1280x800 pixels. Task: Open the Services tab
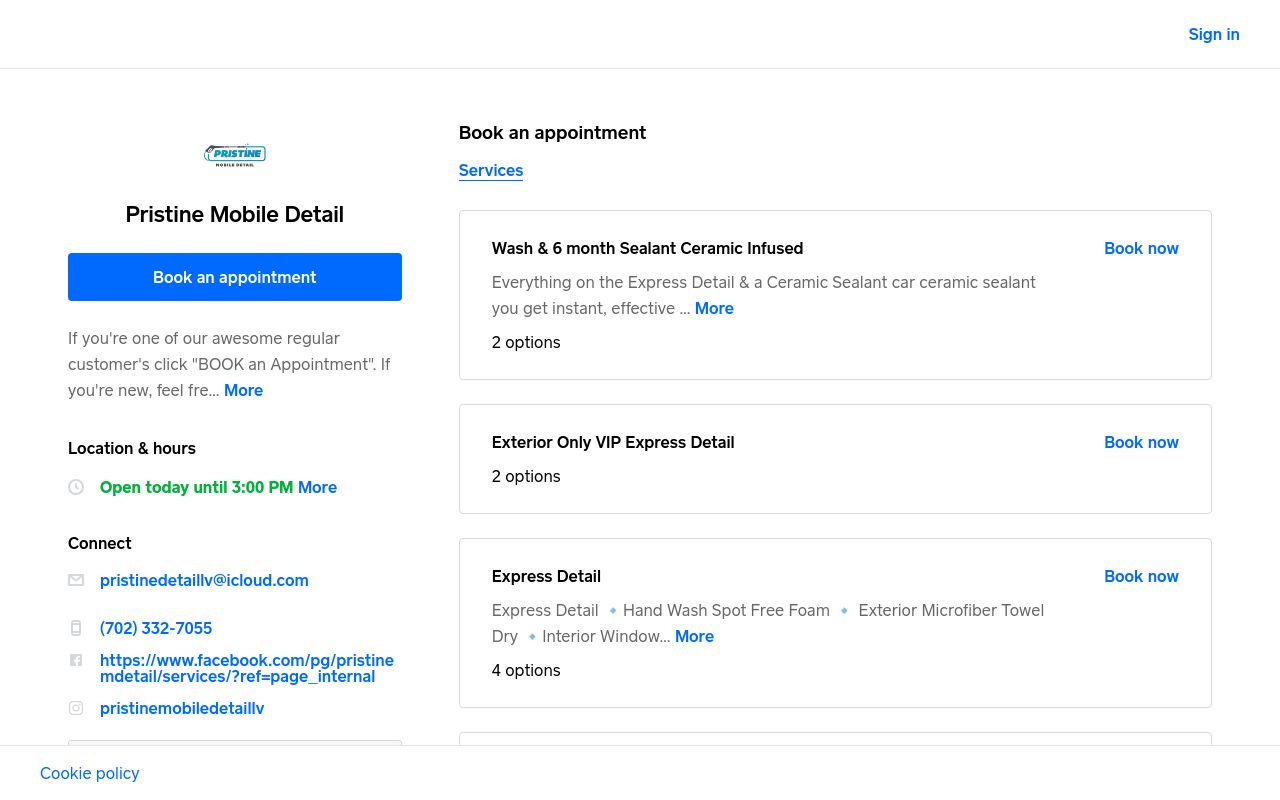pyautogui.click(x=491, y=170)
